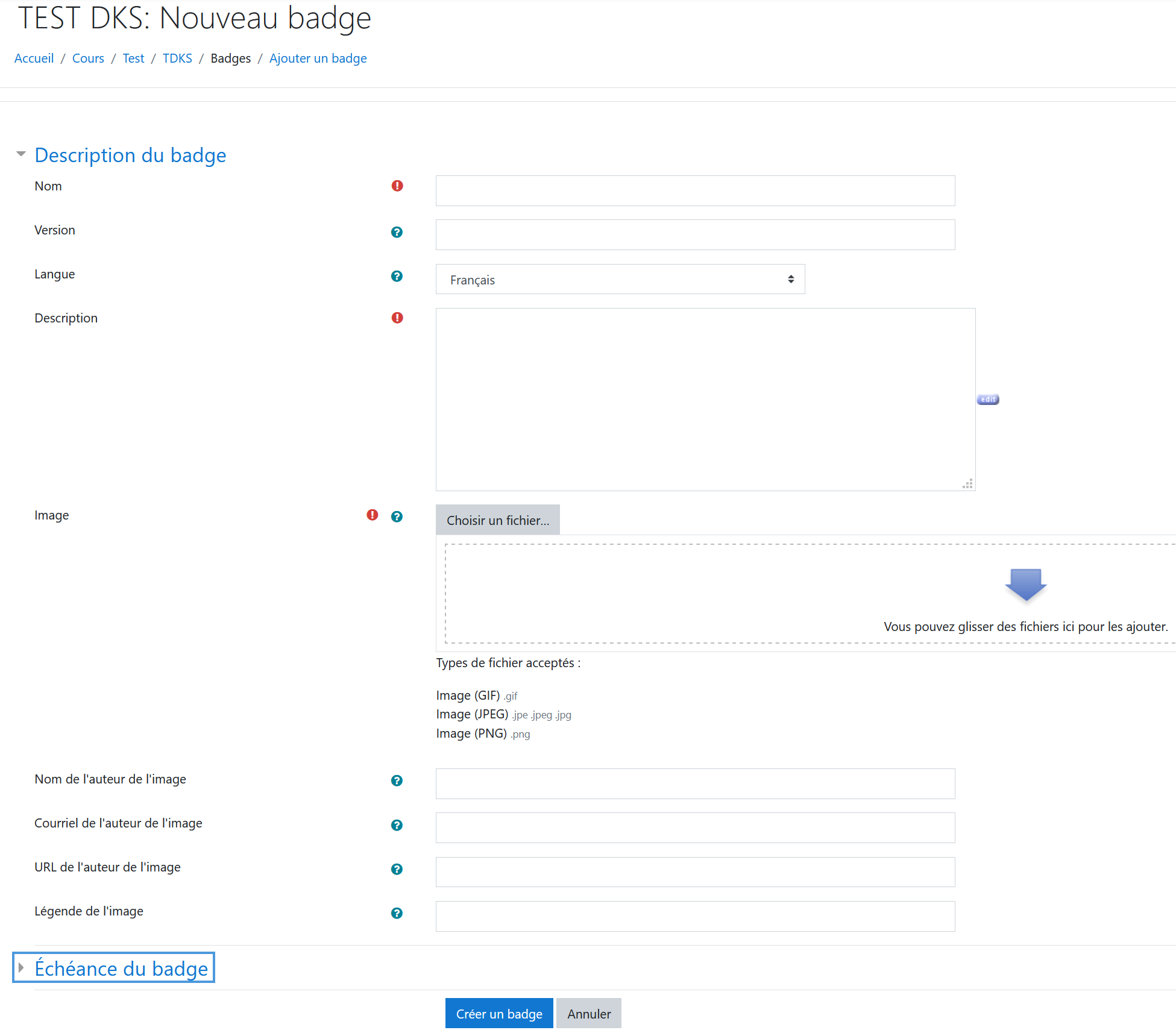
Task: Click the blue download arrow in drop zone
Action: pyautogui.click(x=1026, y=585)
